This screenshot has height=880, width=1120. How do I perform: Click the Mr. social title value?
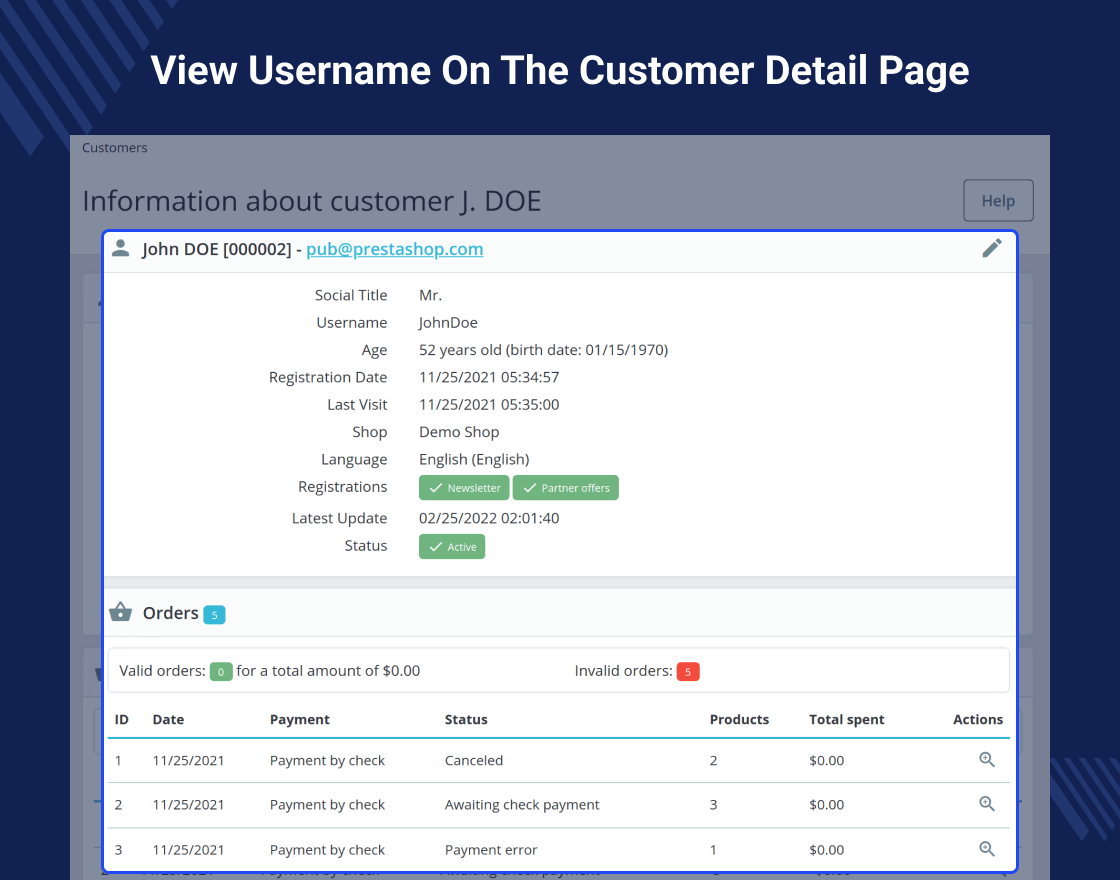[x=430, y=295]
